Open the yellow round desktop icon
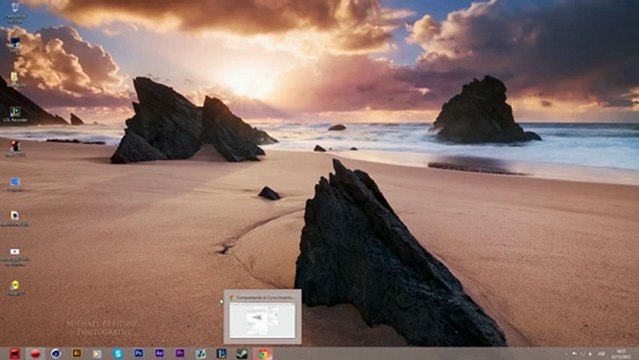639x360 pixels. point(15,287)
